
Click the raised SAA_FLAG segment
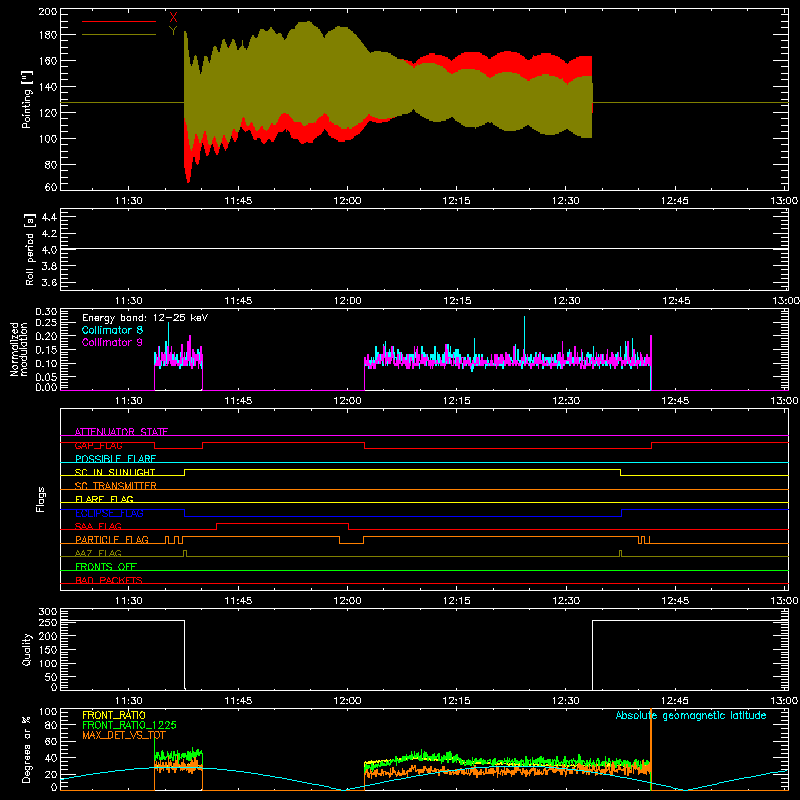(x=283, y=523)
